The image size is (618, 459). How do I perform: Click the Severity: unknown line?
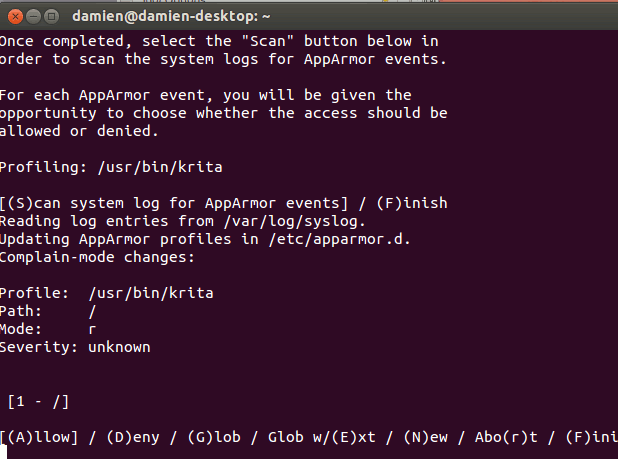[x=75, y=347]
